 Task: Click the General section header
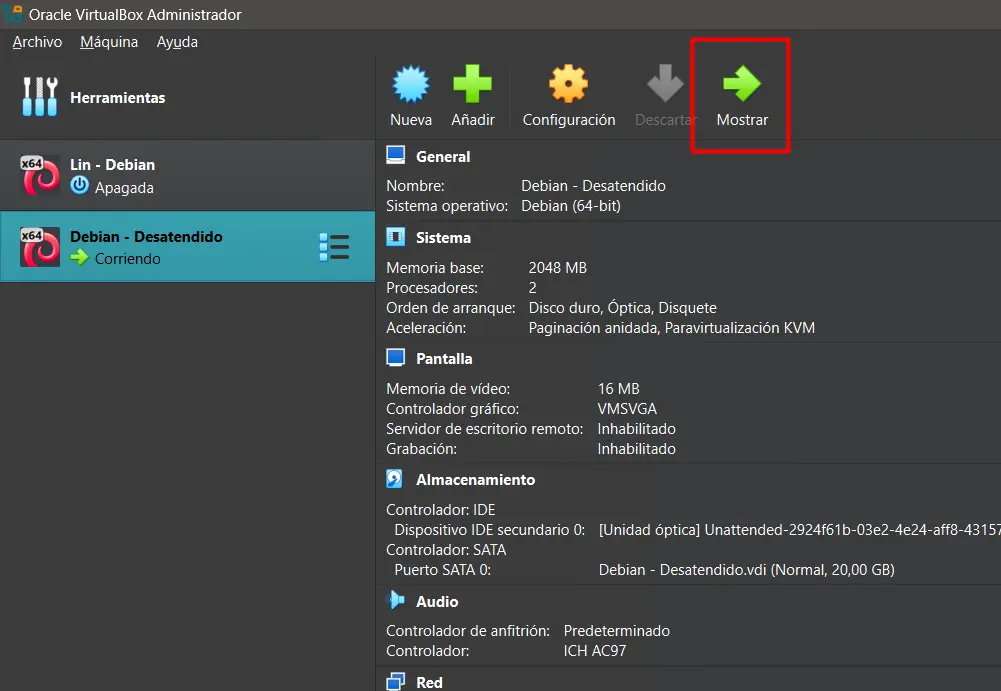pos(443,157)
